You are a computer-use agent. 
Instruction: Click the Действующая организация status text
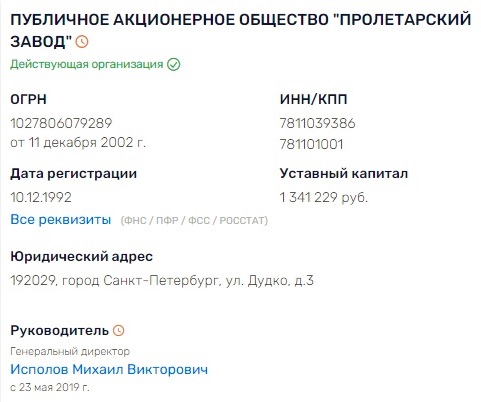(x=87, y=64)
